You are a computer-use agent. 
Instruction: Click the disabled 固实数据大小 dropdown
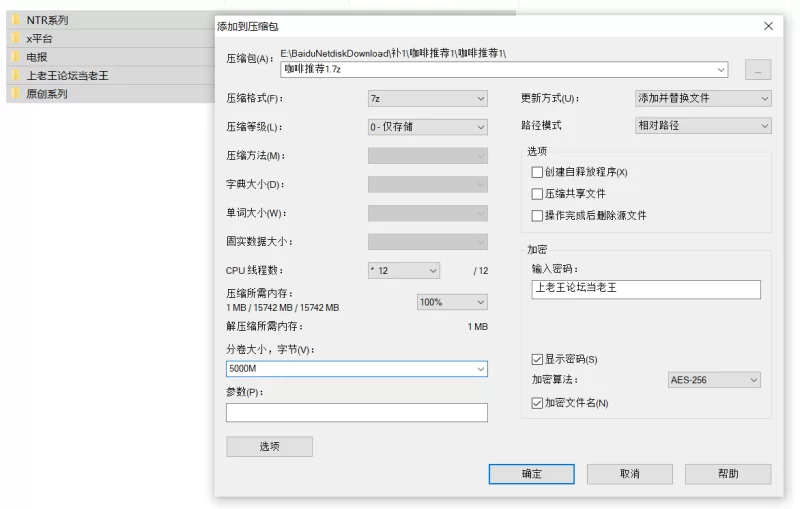[428, 242]
